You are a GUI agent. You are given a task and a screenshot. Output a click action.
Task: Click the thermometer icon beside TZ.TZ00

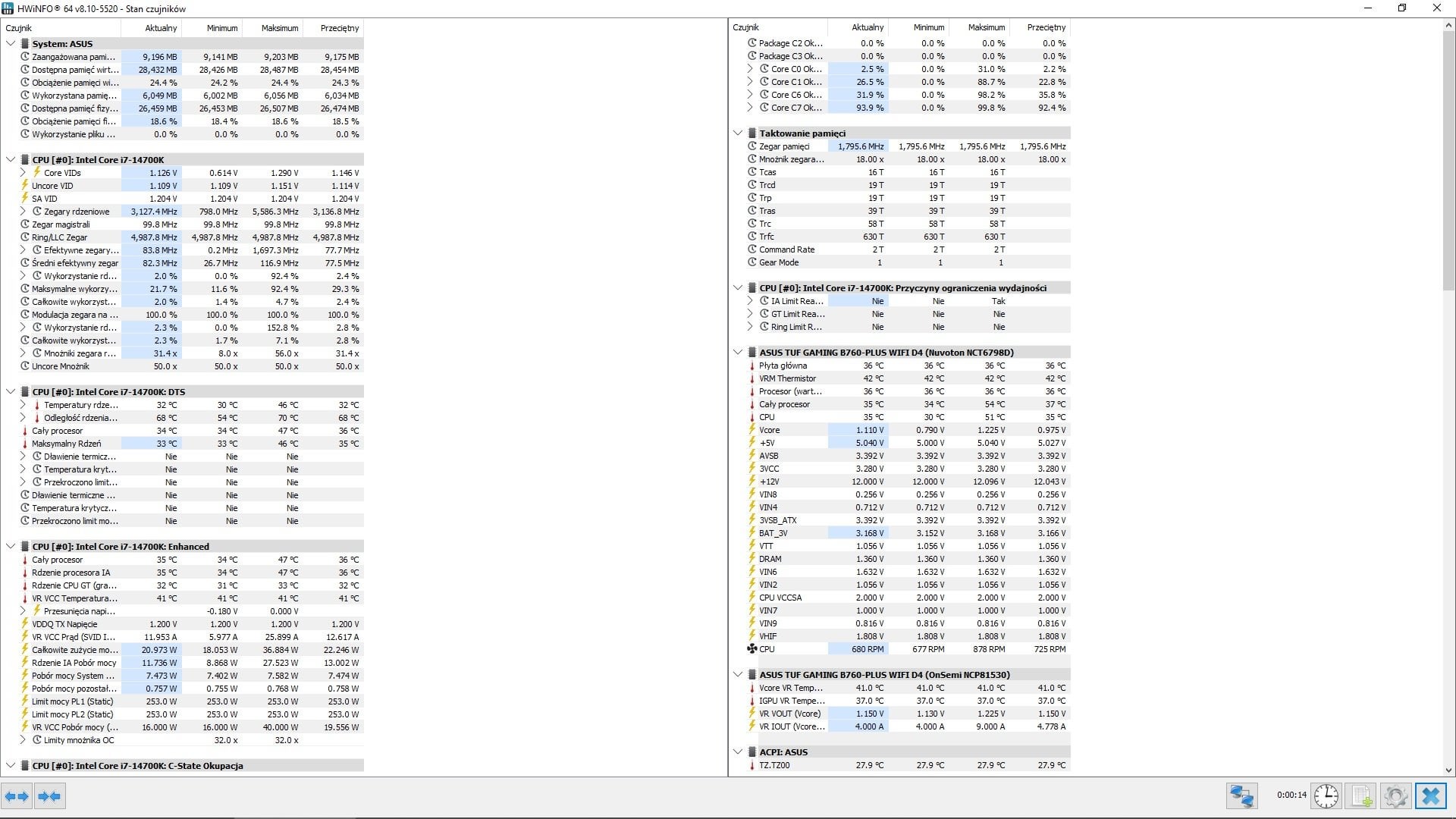point(752,765)
